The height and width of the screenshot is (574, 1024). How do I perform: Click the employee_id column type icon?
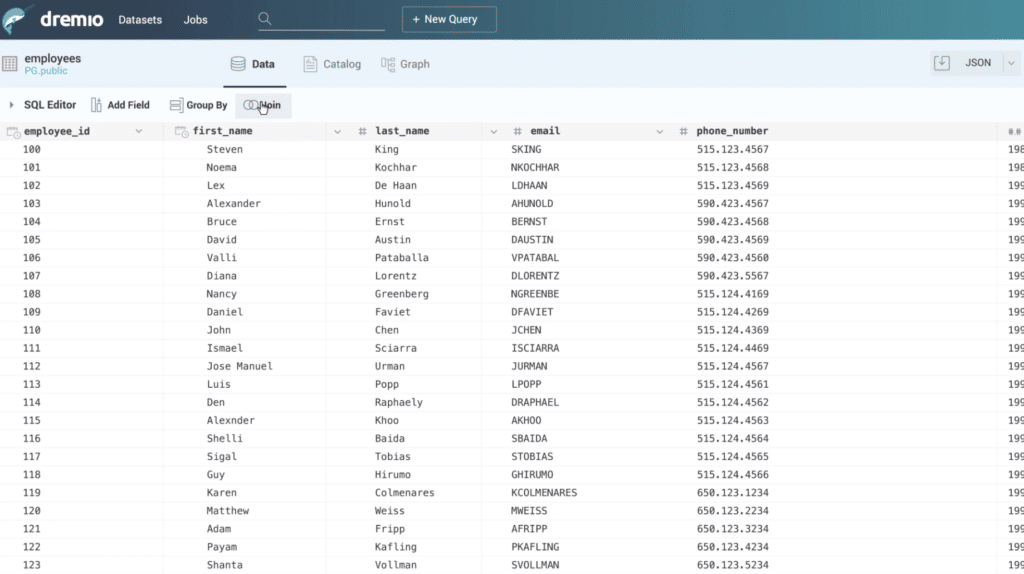[13, 131]
